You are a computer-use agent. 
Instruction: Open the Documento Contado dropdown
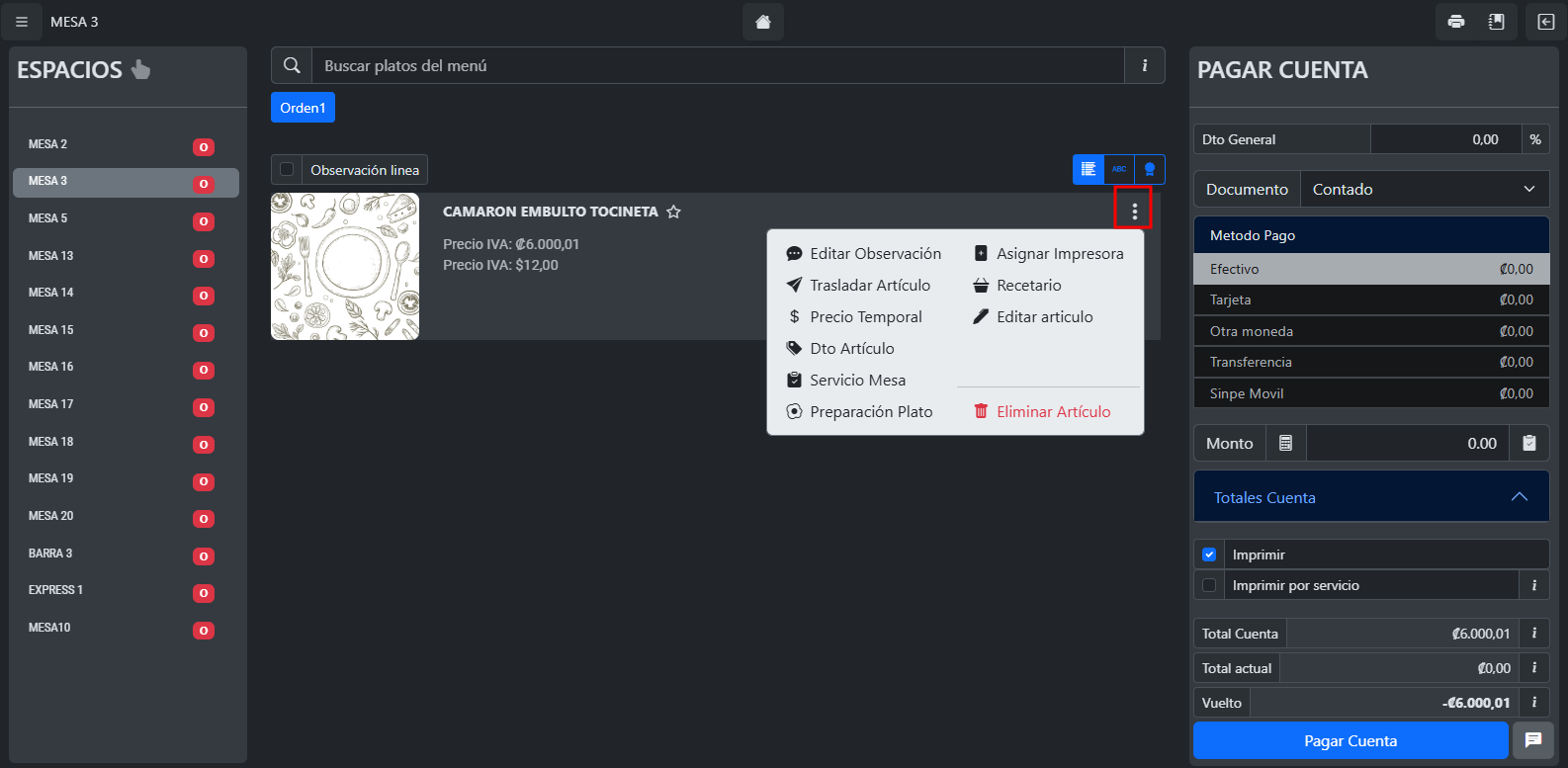point(1424,189)
